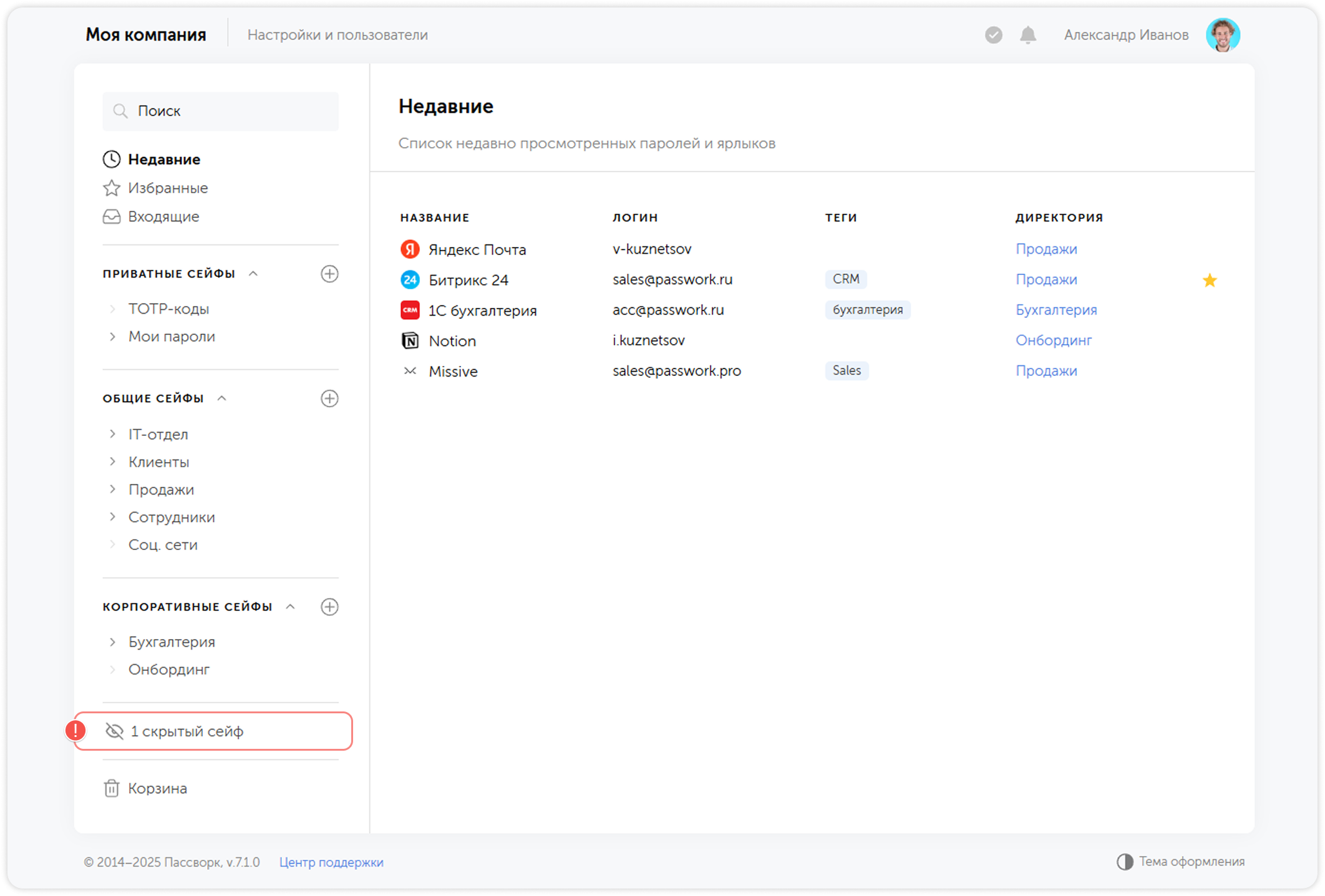Screen dimensions: 1325x896
Task: Open the Онбординг safe in sidebar
Action: pyautogui.click(x=169, y=670)
